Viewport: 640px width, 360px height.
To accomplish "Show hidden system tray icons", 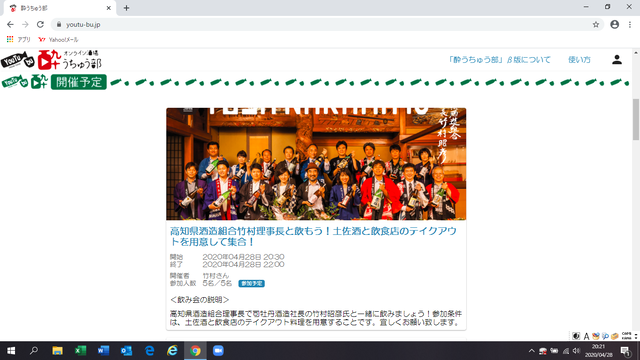I will (531, 351).
